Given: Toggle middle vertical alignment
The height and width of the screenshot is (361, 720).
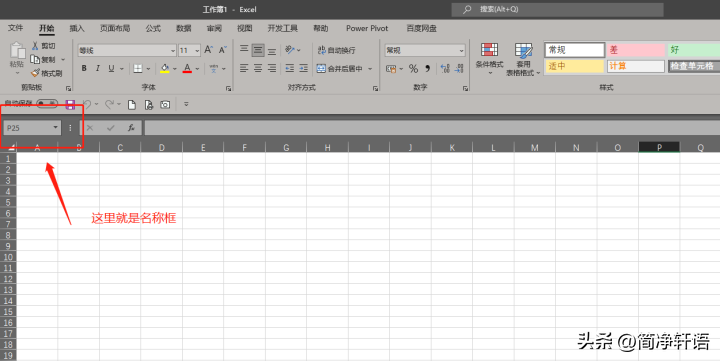Looking at the screenshot, I should (x=258, y=50).
